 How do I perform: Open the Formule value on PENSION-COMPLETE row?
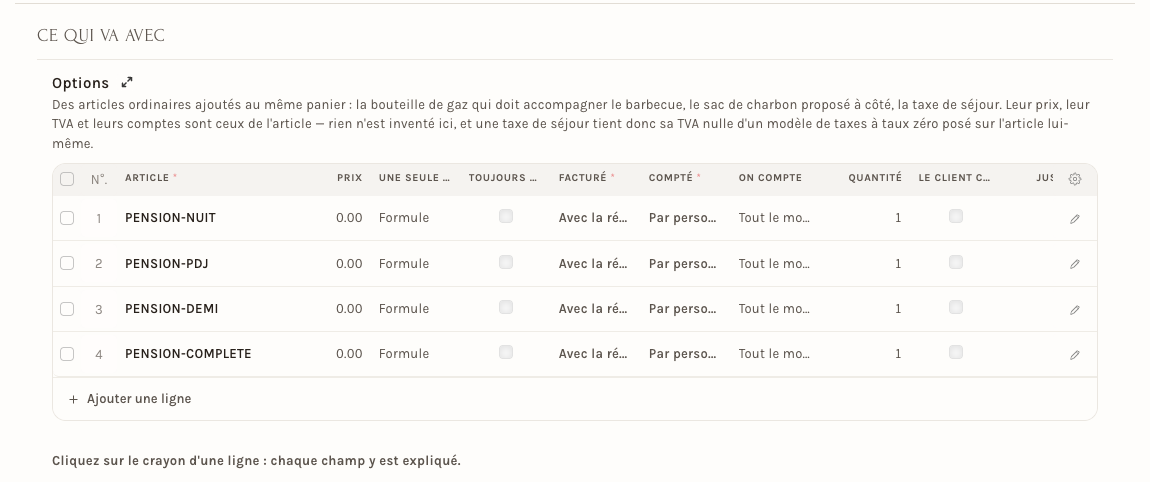click(x=404, y=354)
